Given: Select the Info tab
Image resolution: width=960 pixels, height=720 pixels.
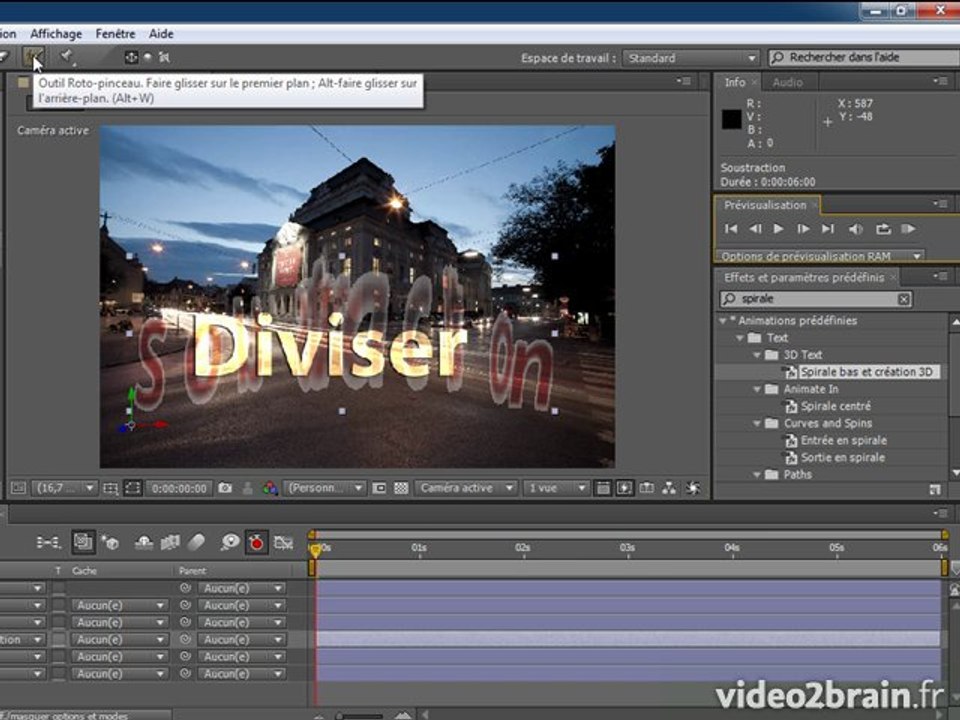Looking at the screenshot, I should pos(735,82).
